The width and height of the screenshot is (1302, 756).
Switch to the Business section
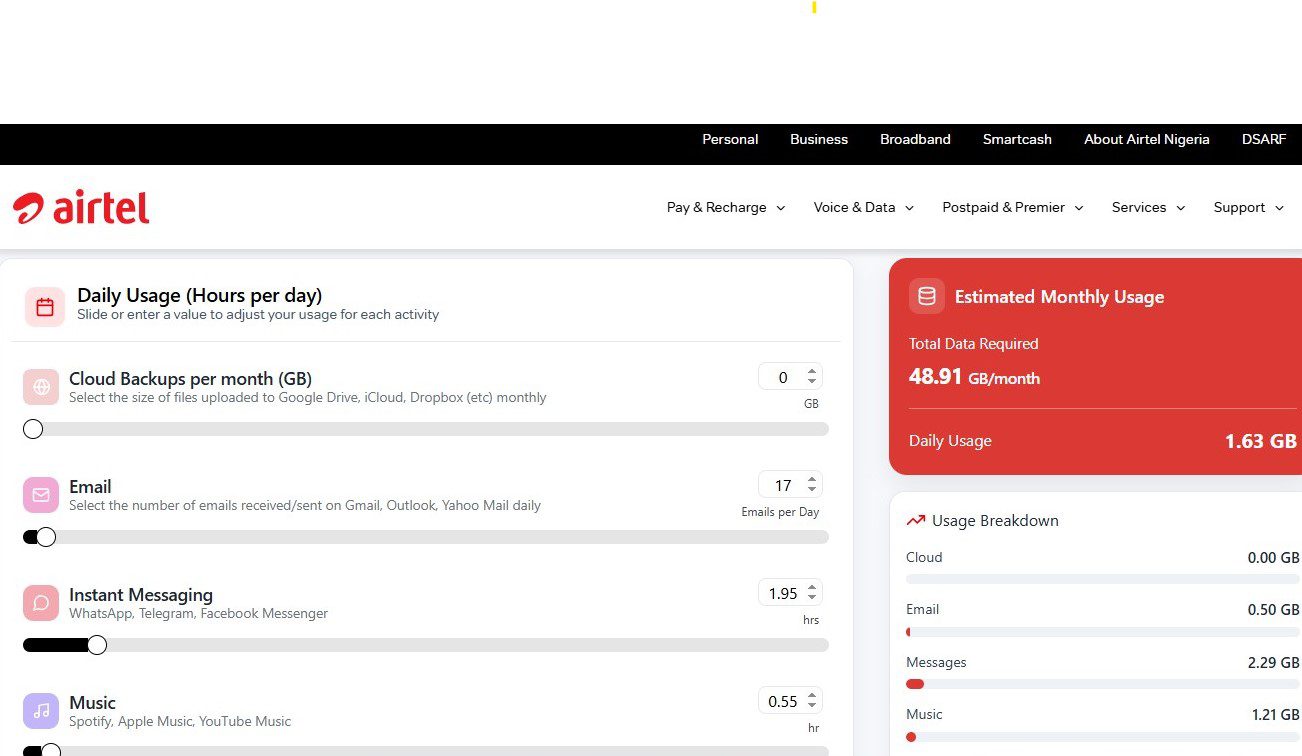click(x=819, y=139)
